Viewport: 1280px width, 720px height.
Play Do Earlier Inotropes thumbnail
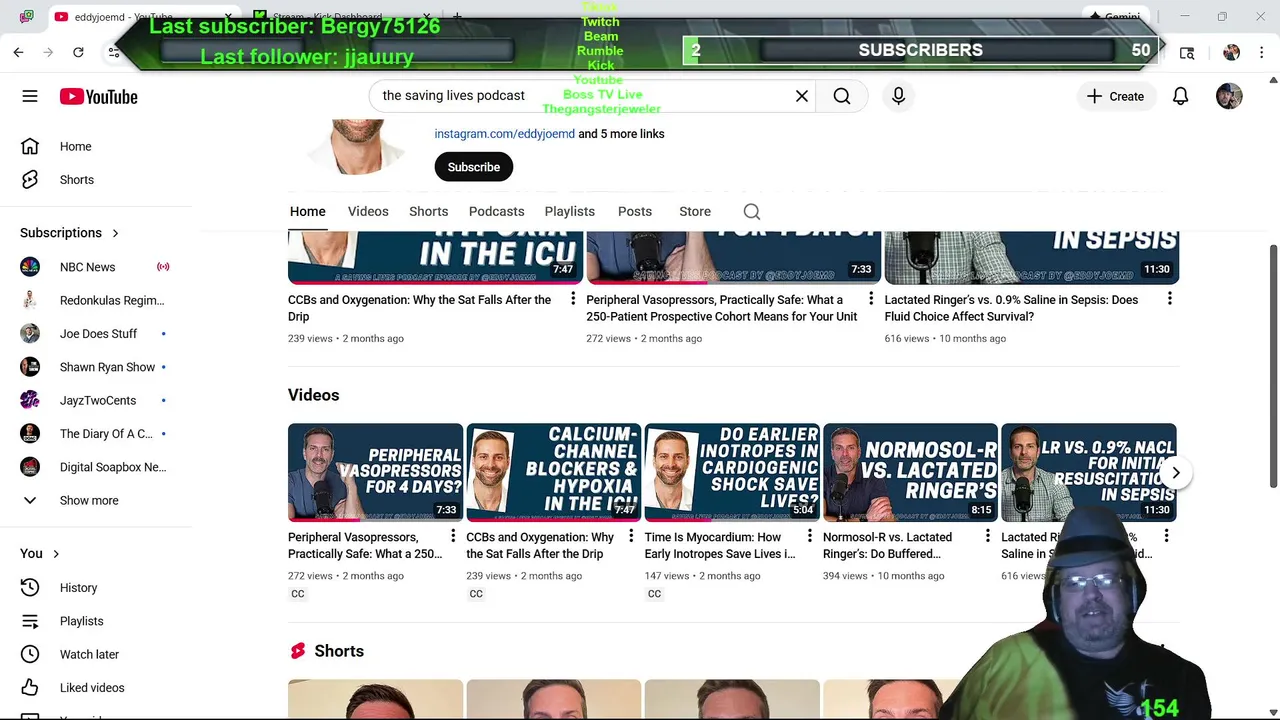(732, 472)
